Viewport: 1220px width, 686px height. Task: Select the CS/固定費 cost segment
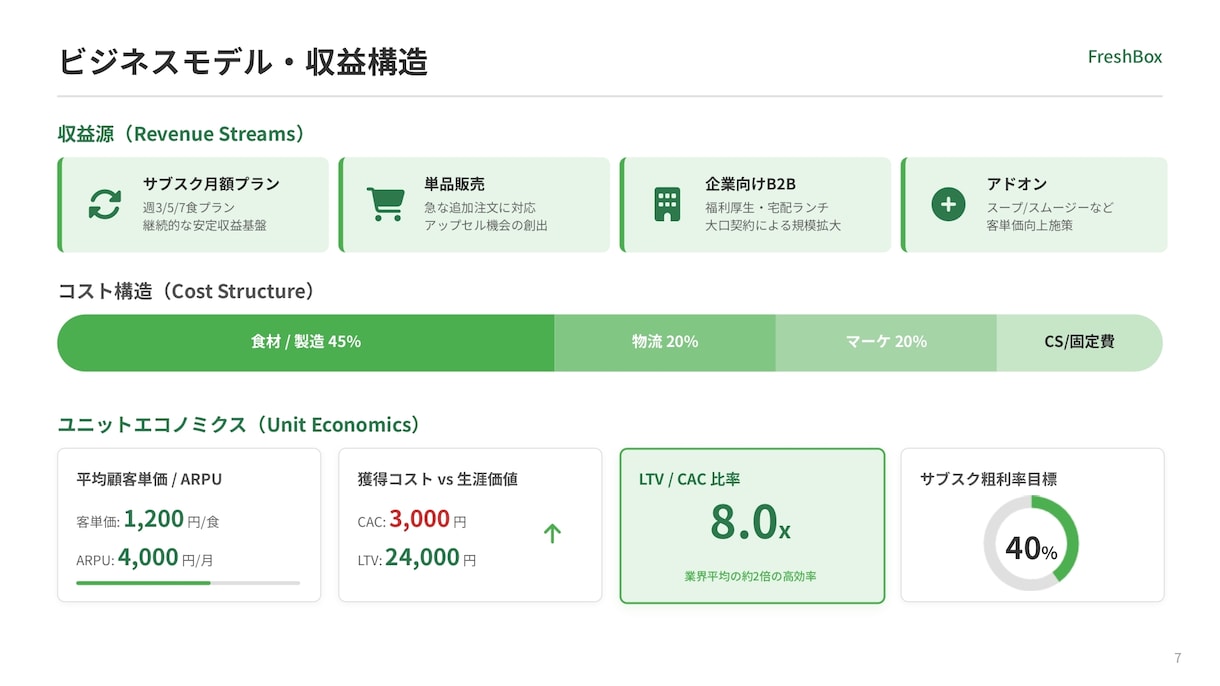pos(1080,342)
